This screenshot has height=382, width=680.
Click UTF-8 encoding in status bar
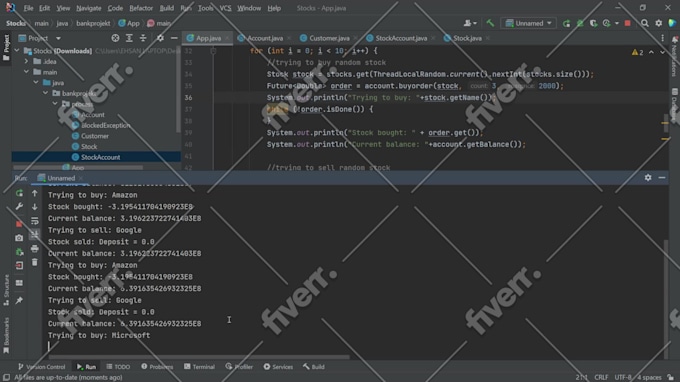623,377
